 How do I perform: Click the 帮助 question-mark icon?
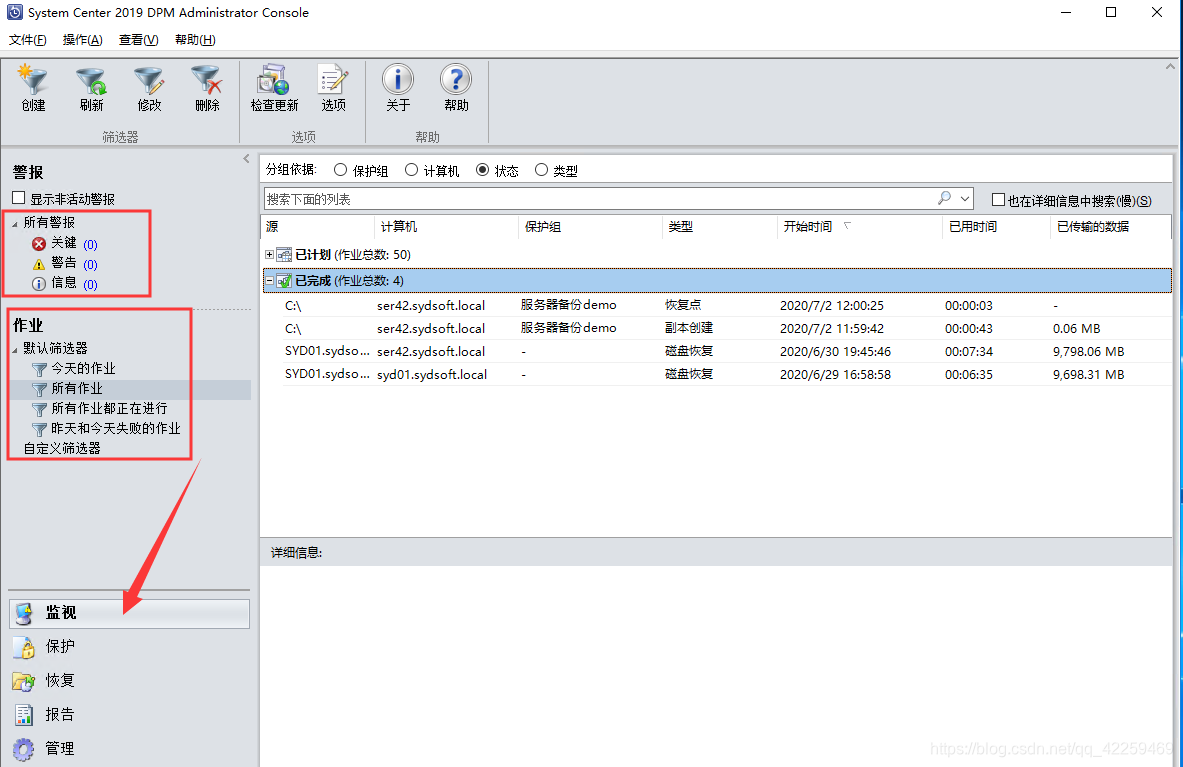[x=456, y=79]
